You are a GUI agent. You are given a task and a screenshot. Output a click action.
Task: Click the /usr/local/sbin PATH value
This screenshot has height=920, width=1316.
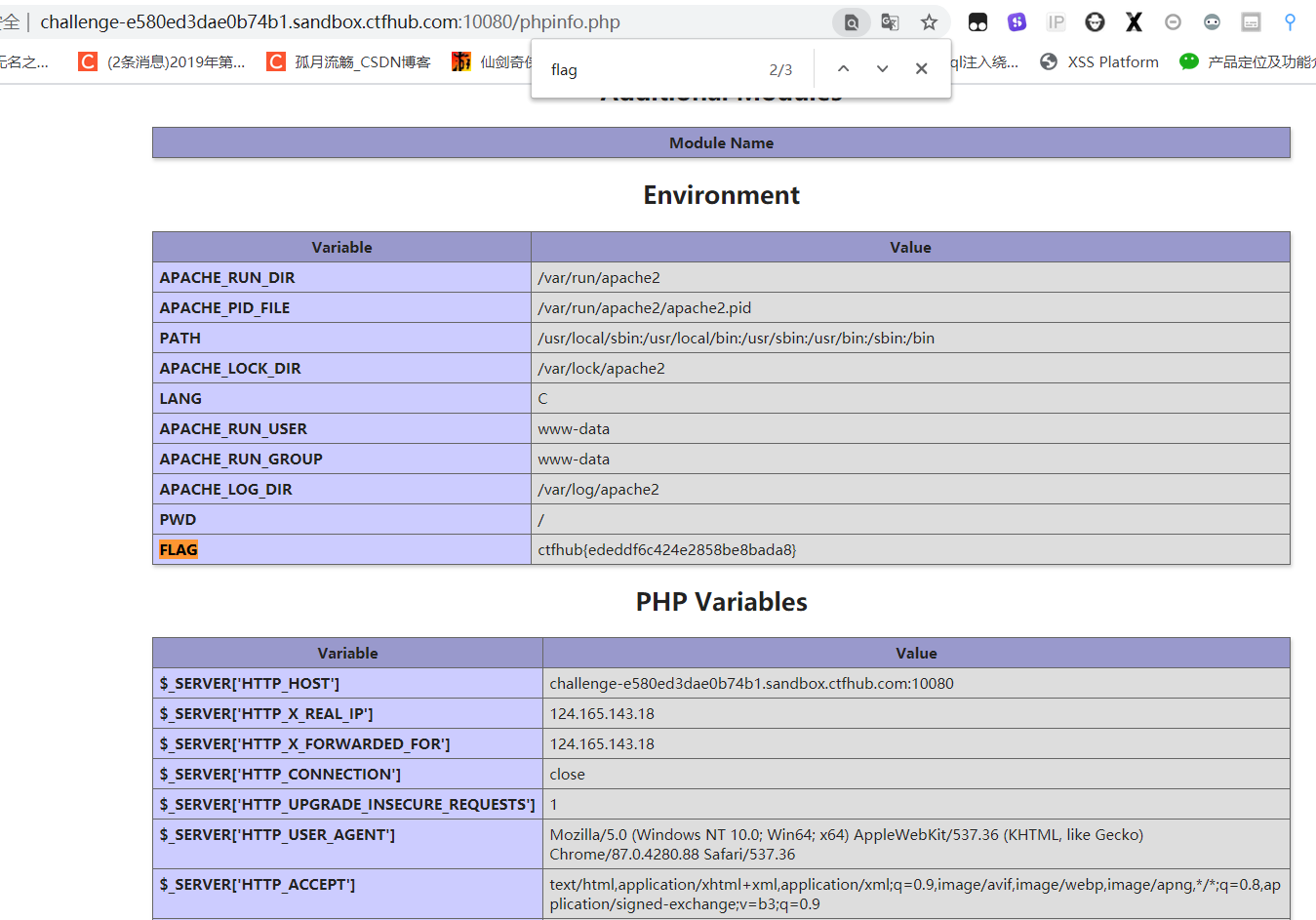tap(736, 338)
